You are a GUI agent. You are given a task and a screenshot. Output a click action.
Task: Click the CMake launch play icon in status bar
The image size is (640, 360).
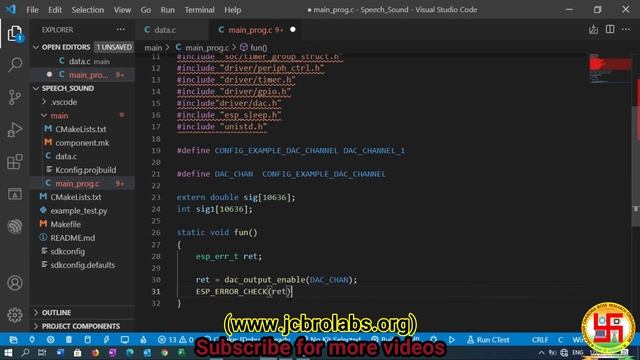click(451, 340)
